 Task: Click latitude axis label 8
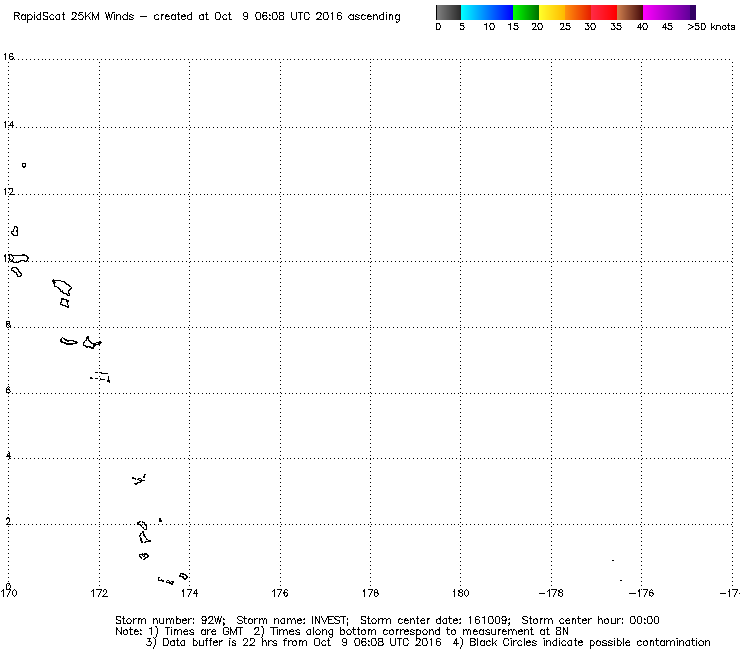(x=8, y=325)
